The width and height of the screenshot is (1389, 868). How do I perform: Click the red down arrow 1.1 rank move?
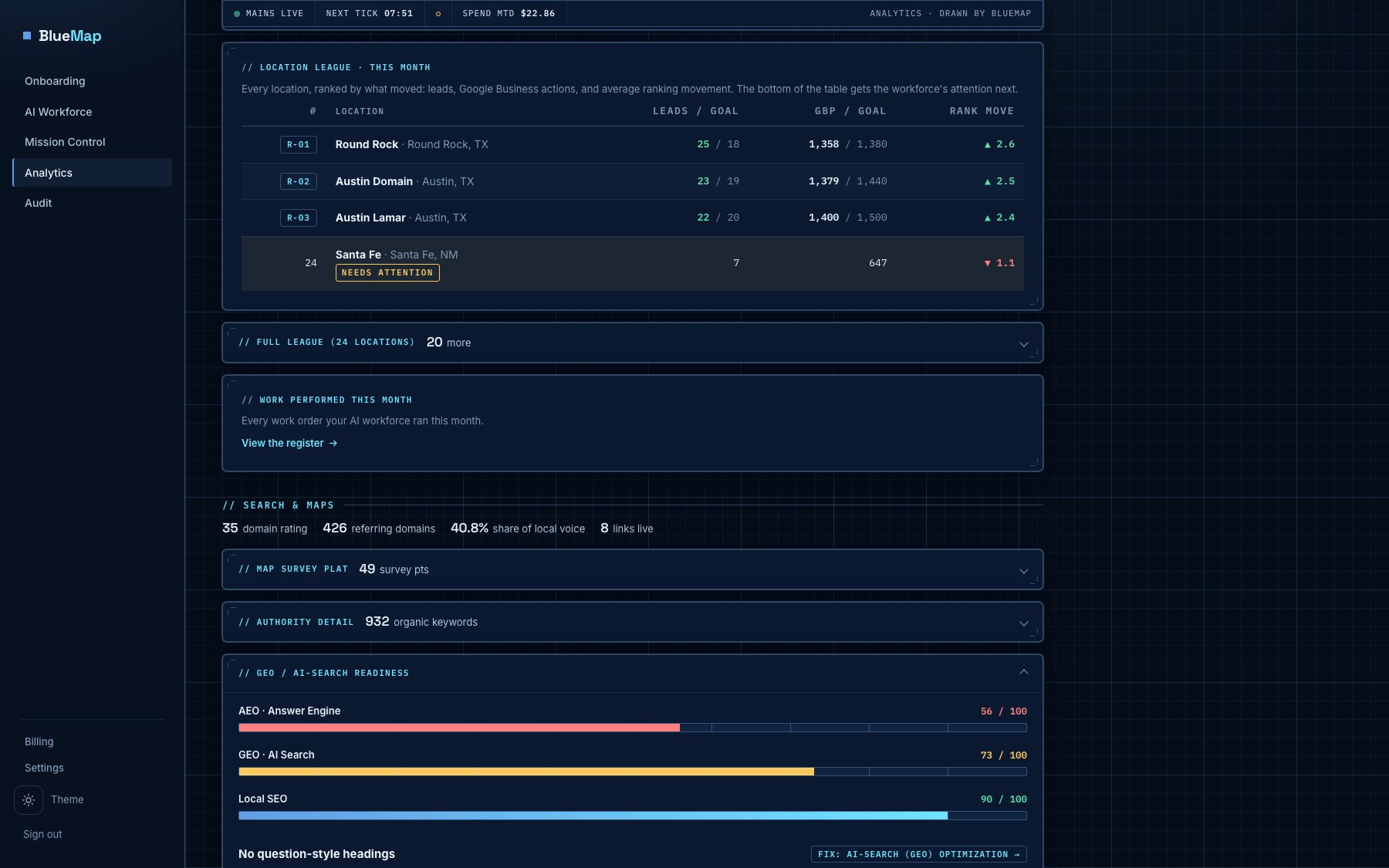point(999,263)
